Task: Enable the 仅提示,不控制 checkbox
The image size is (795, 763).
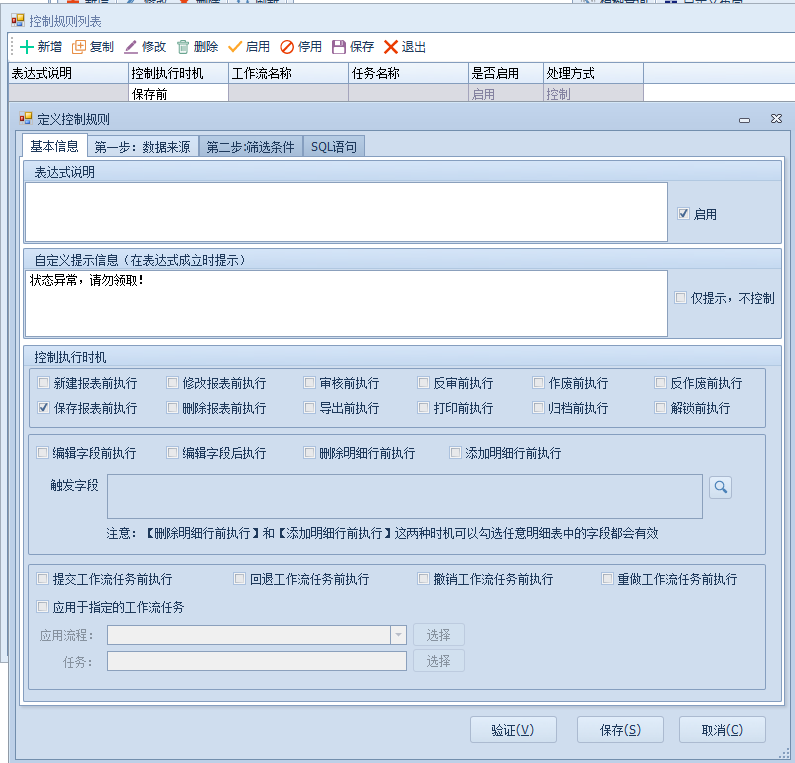Action: pyautogui.click(x=681, y=298)
